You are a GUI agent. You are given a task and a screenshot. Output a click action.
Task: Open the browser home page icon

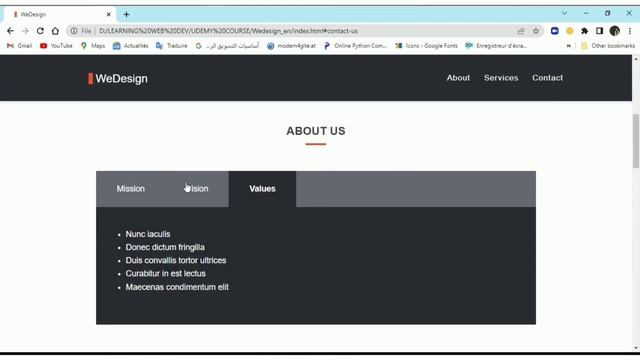[55, 31]
